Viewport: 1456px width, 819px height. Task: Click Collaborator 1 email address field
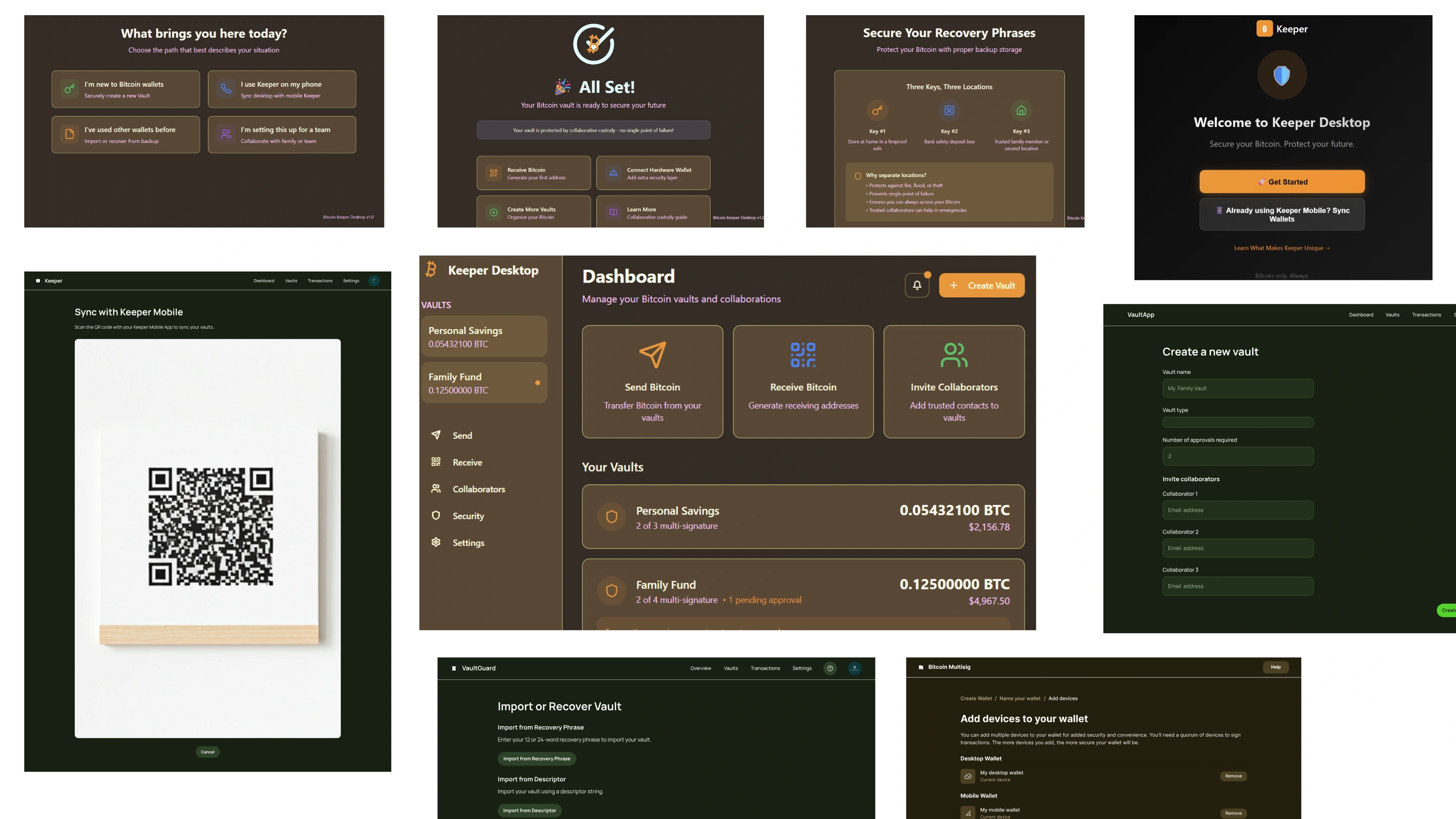click(x=1238, y=510)
